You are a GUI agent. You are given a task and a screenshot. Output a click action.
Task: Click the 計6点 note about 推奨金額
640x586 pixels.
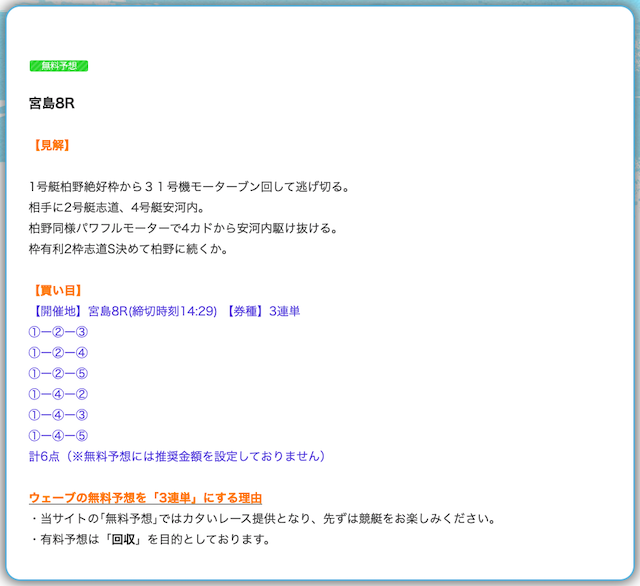pyautogui.click(x=177, y=456)
